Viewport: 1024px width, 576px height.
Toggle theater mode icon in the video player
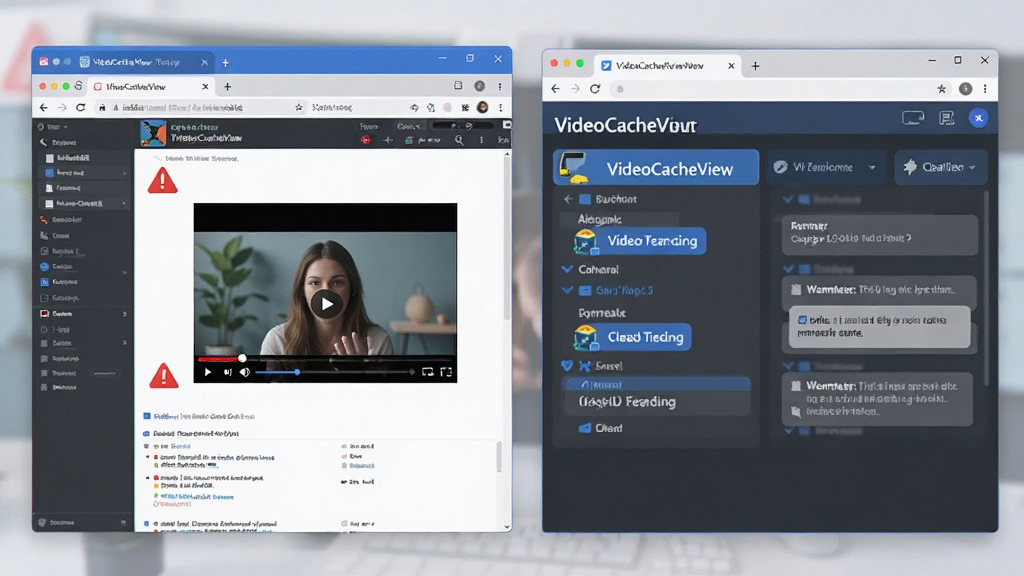pyautogui.click(x=428, y=372)
